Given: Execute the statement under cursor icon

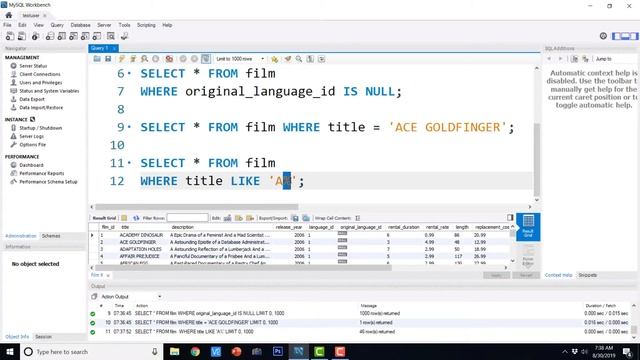Looking at the screenshot, I should 133,59.
